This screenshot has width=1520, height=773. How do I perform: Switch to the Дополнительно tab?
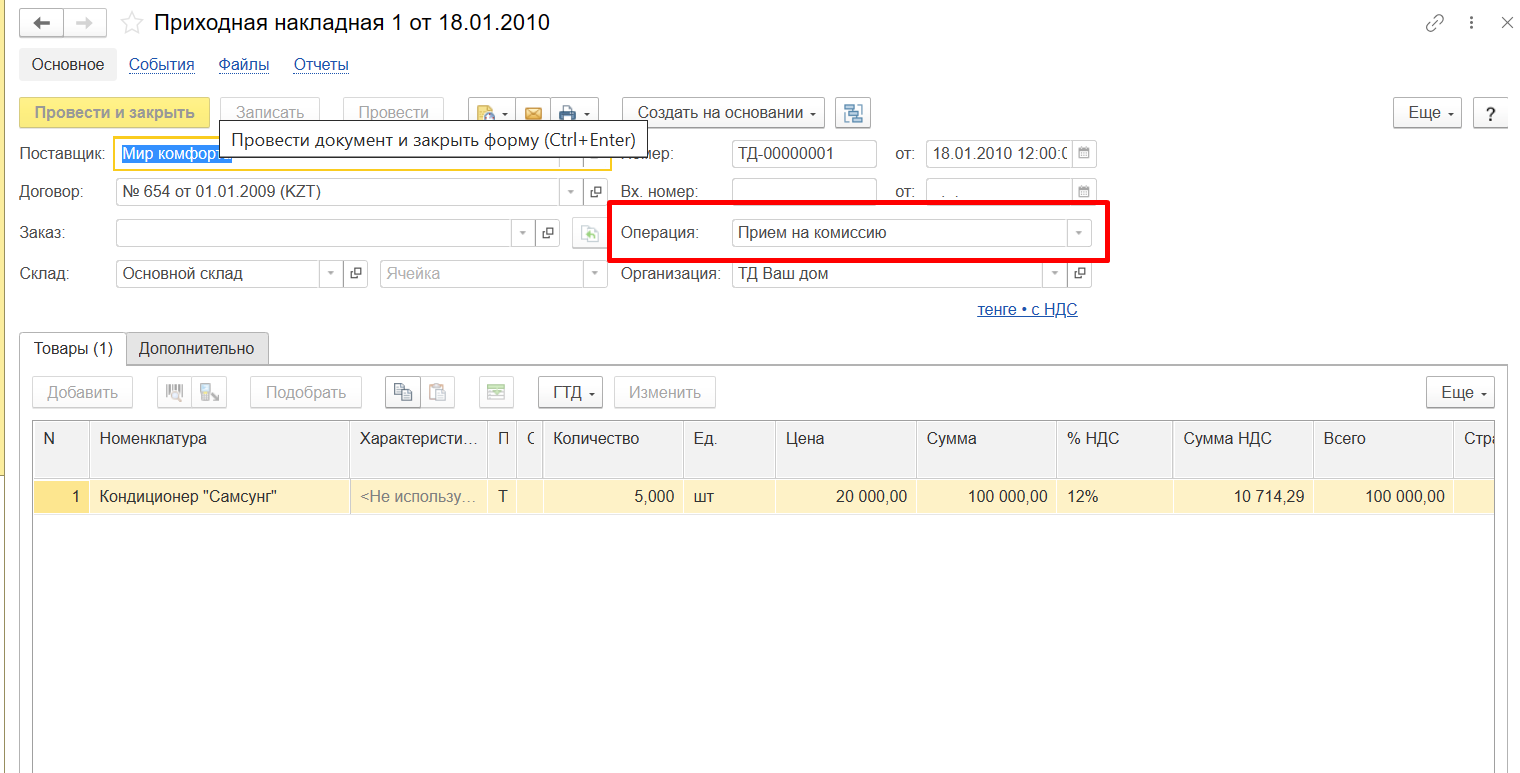(196, 348)
